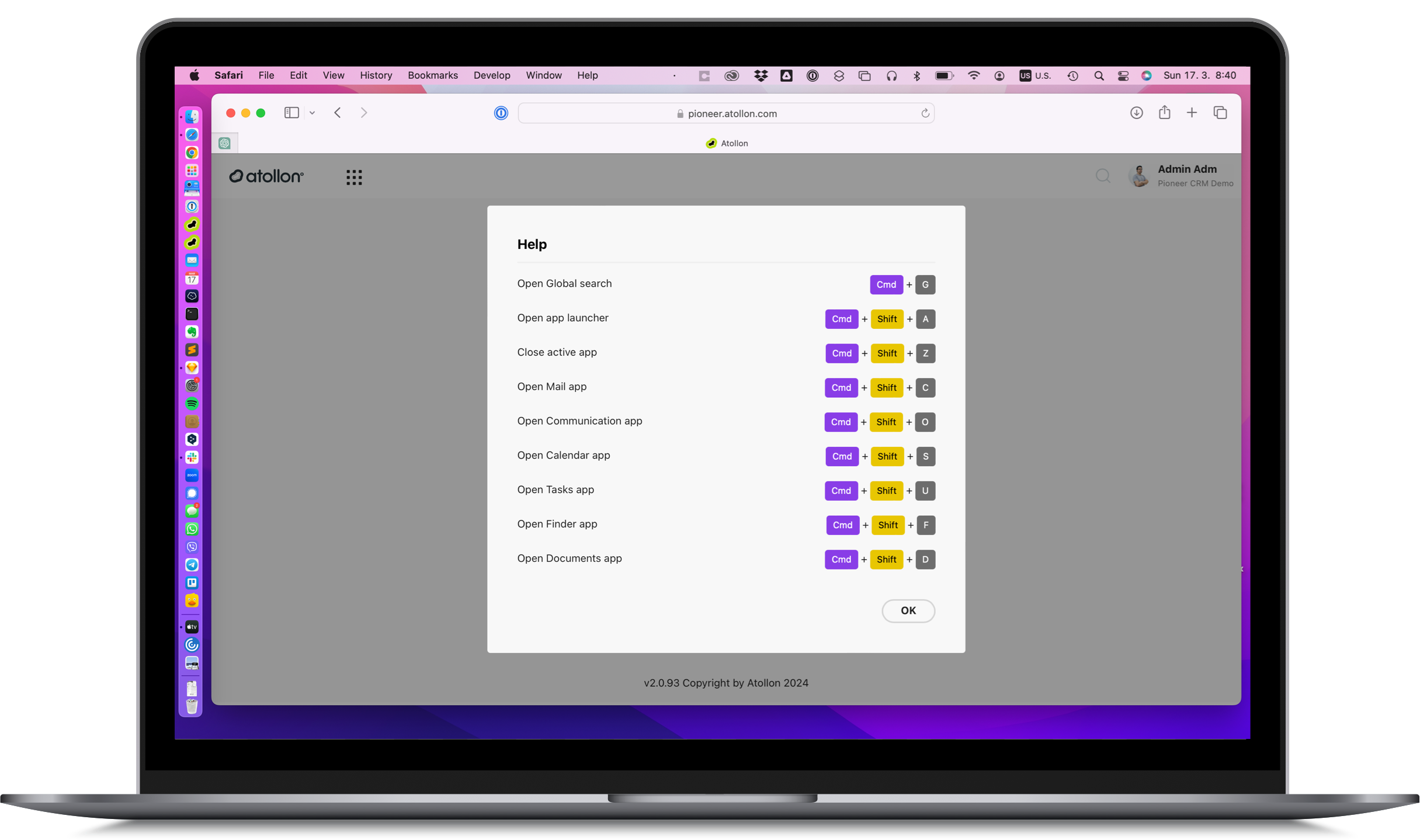Click the Downloads arrow icon in Safari toolbar
1420x840 pixels.
click(x=1136, y=112)
